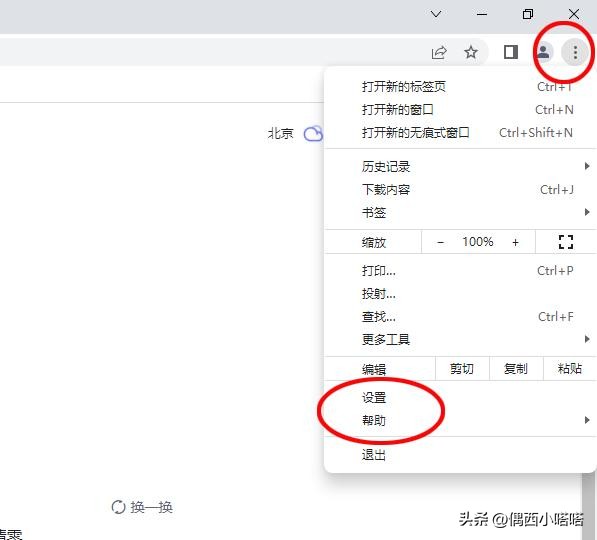
Task: Click the share page icon
Action: pyautogui.click(x=439, y=52)
